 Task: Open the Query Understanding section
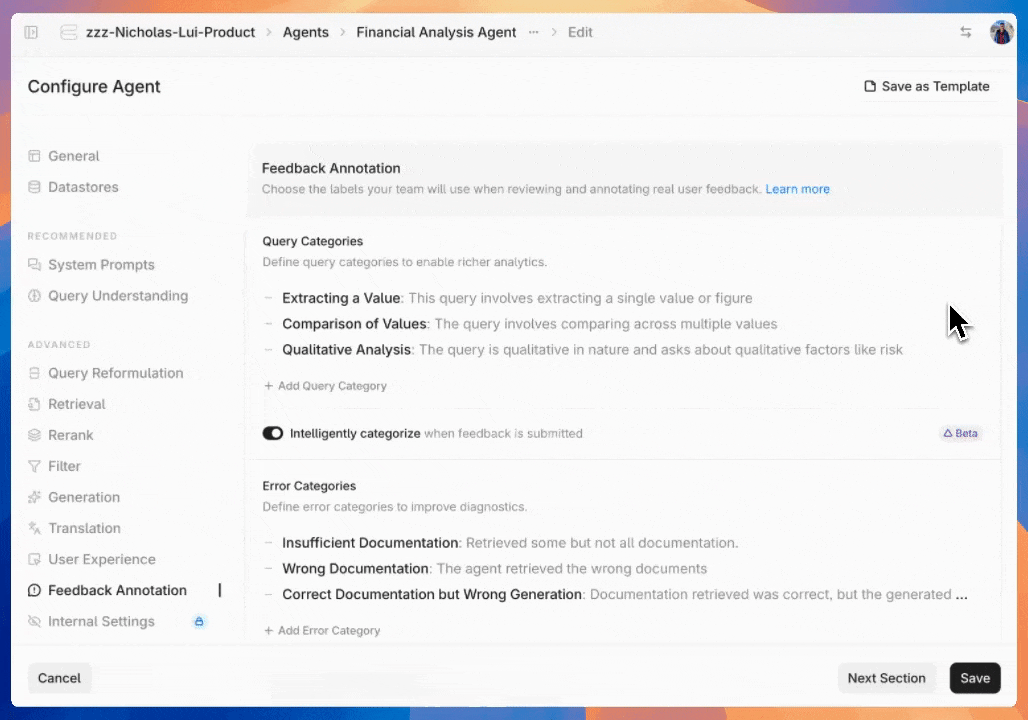click(117, 296)
